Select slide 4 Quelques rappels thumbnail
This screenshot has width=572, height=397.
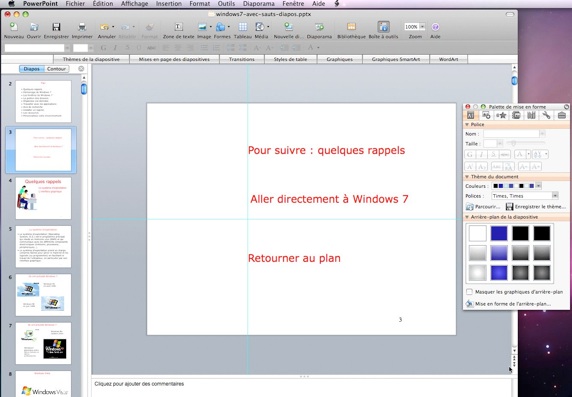(43, 198)
